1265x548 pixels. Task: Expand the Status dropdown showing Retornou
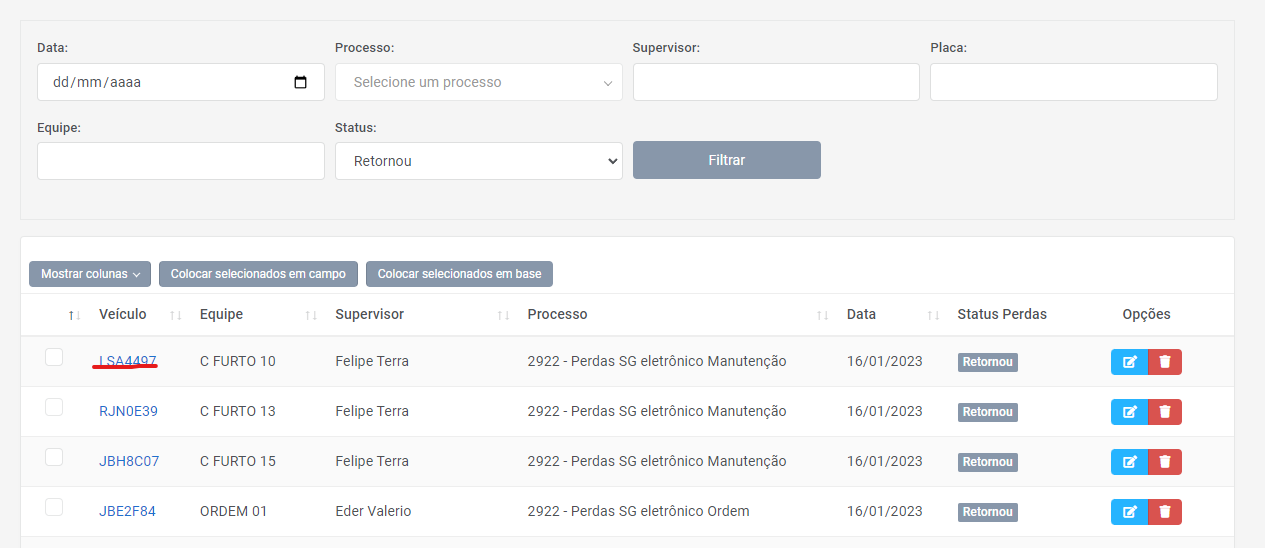coord(478,161)
